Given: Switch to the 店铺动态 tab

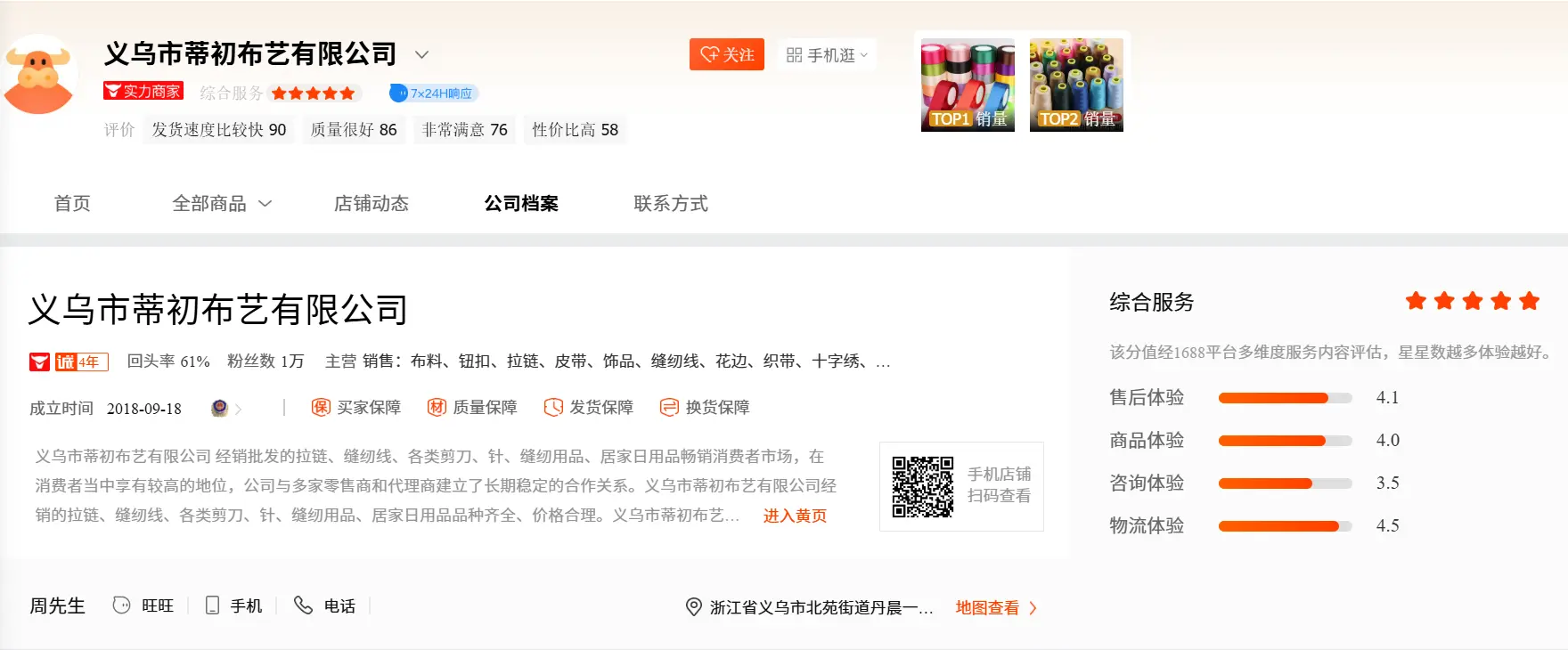Looking at the screenshot, I should [x=371, y=204].
